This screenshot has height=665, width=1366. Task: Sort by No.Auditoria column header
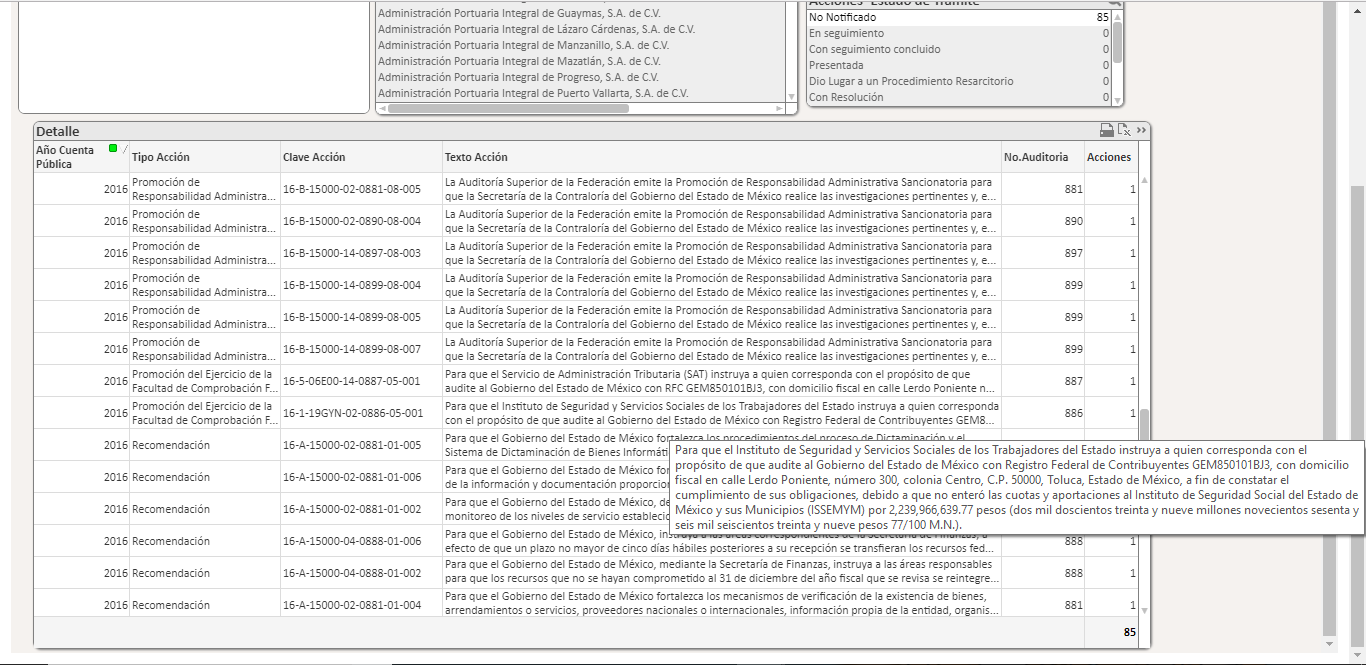pyautogui.click(x=1036, y=157)
